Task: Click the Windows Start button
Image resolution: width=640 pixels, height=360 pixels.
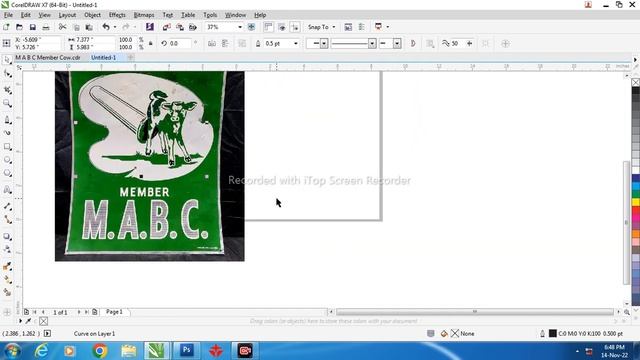Action: [12, 351]
